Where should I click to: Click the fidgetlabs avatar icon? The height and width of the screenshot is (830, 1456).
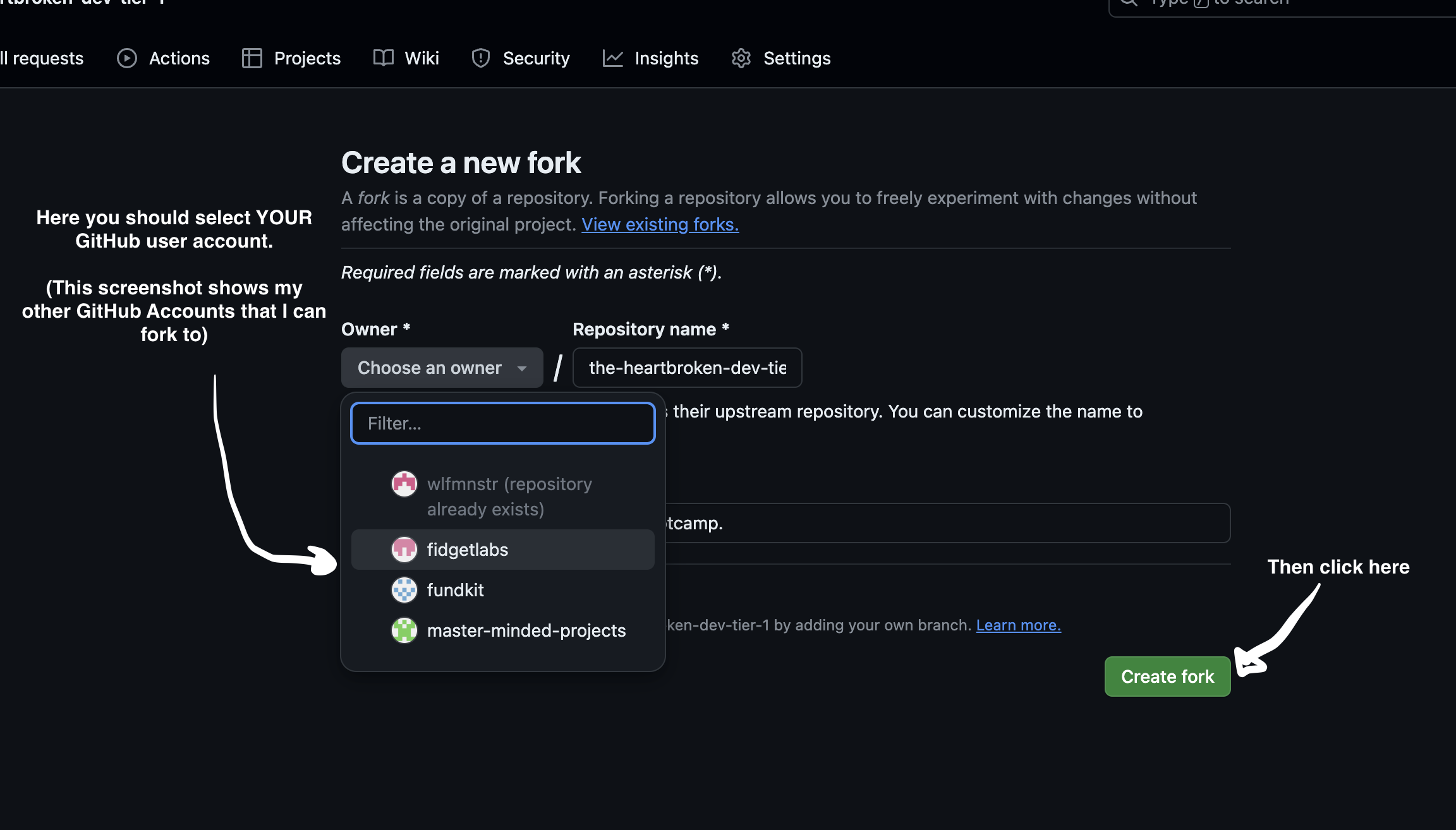coord(404,550)
